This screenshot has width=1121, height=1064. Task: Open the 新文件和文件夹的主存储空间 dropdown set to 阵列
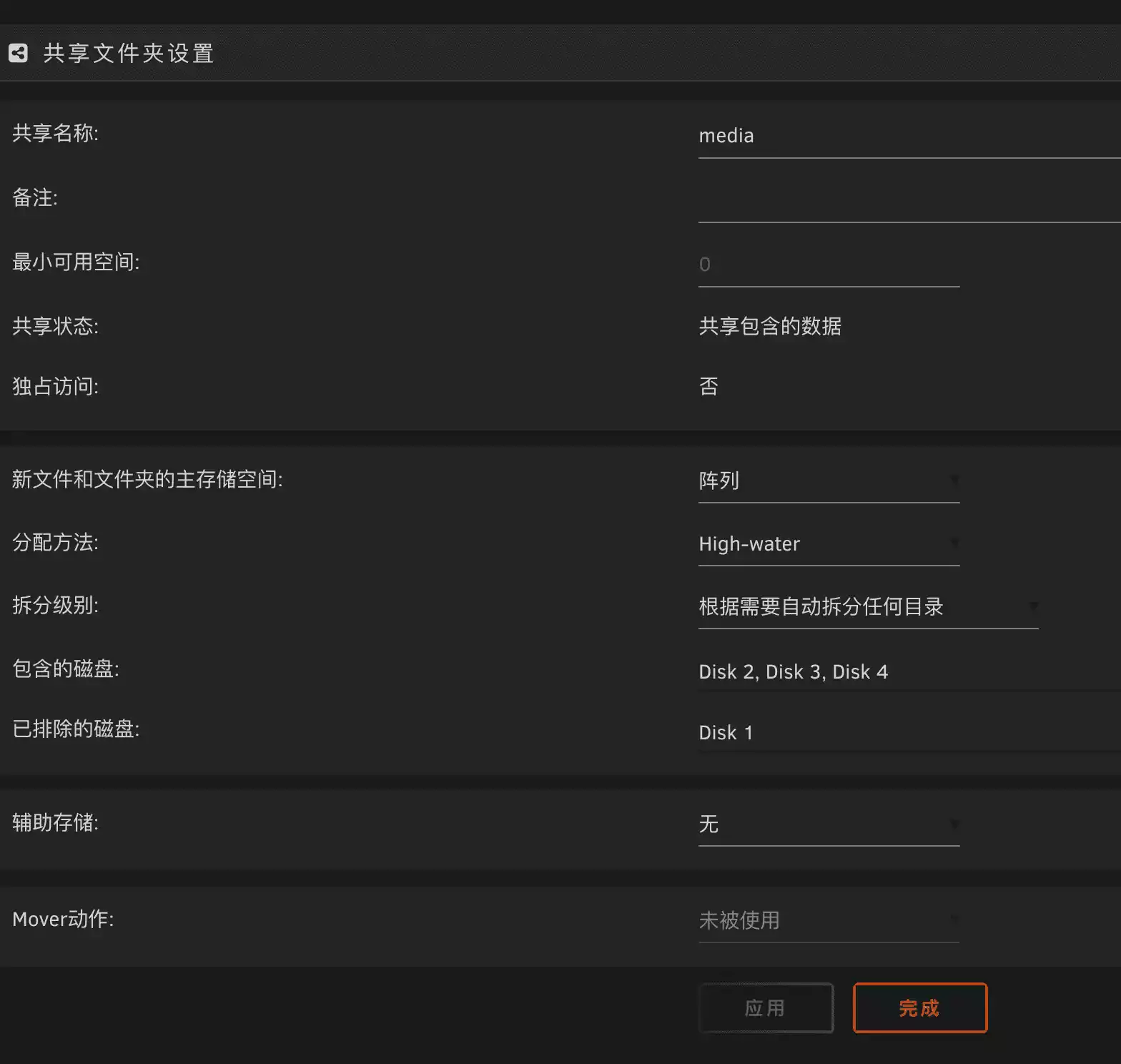[x=828, y=481]
